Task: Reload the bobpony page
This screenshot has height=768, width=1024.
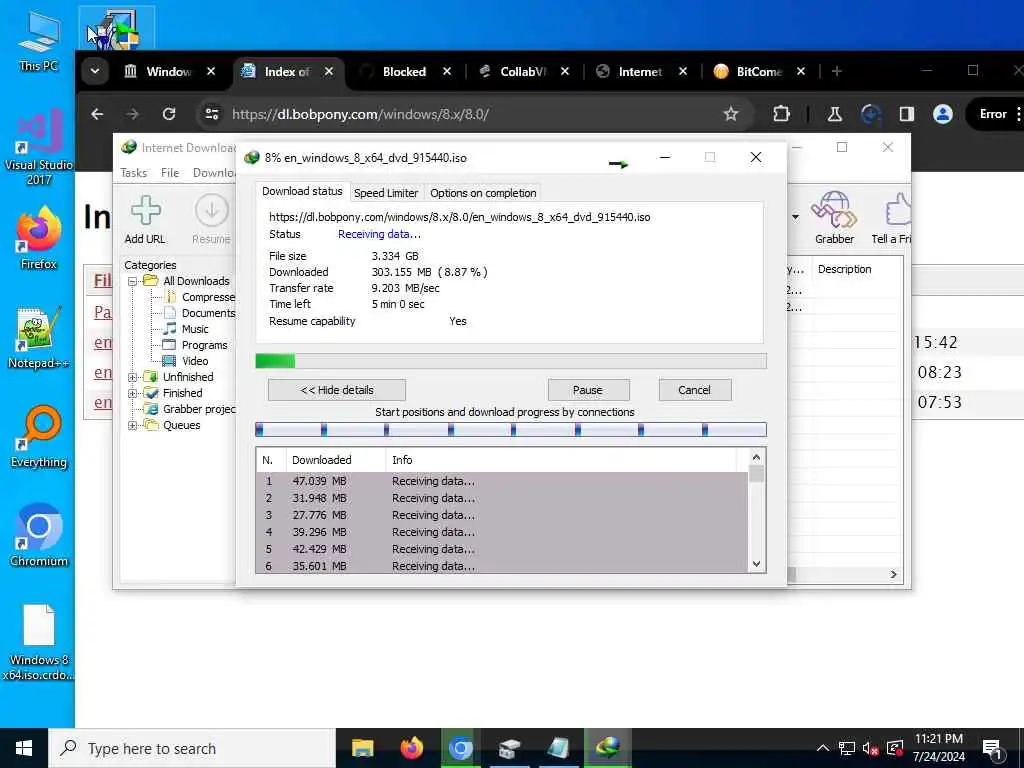Action: (169, 114)
